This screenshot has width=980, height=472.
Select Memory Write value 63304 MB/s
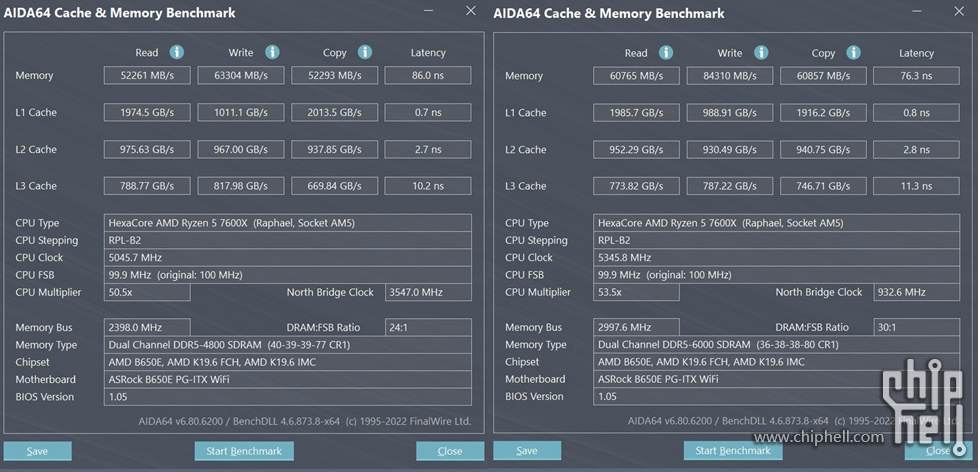[241, 76]
